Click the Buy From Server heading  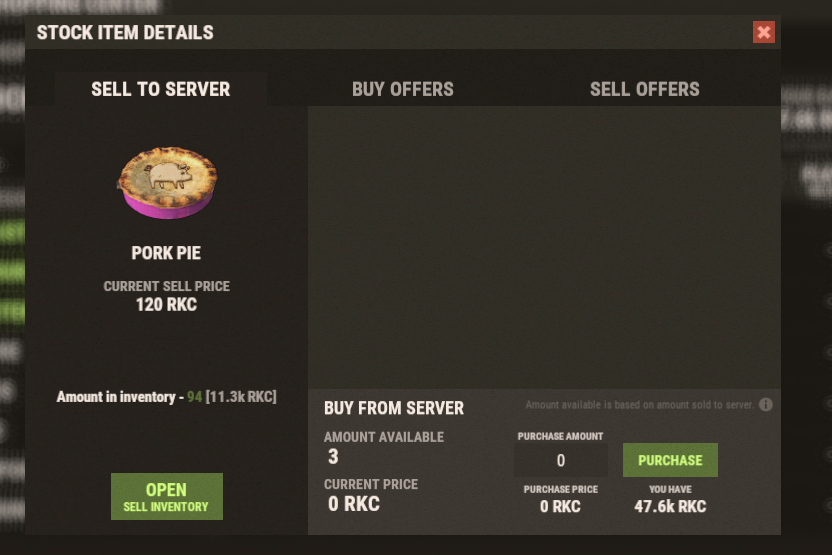coord(394,408)
